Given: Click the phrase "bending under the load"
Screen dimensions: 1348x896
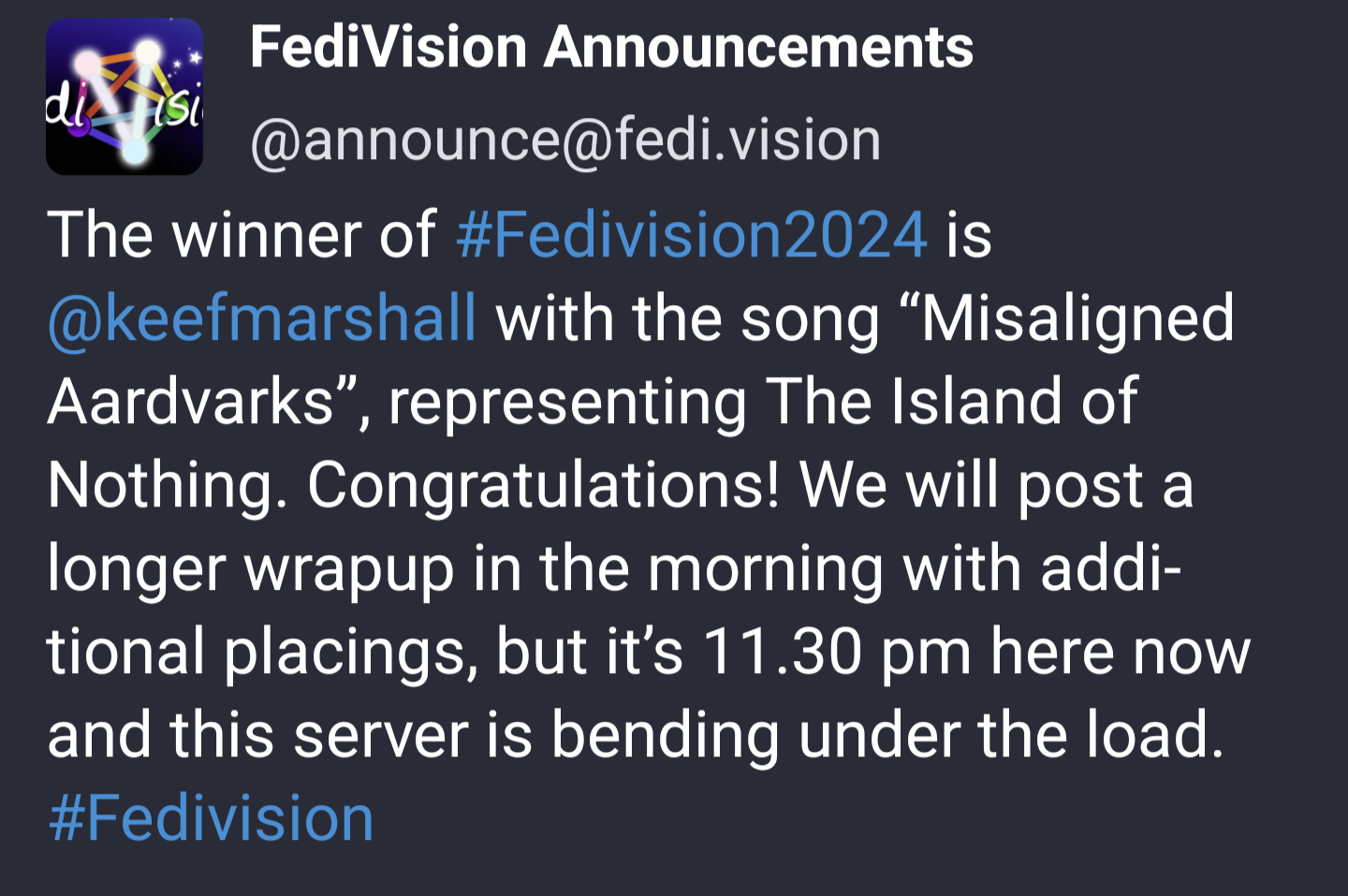Looking at the screenshot, I should [x=885, y=735].
